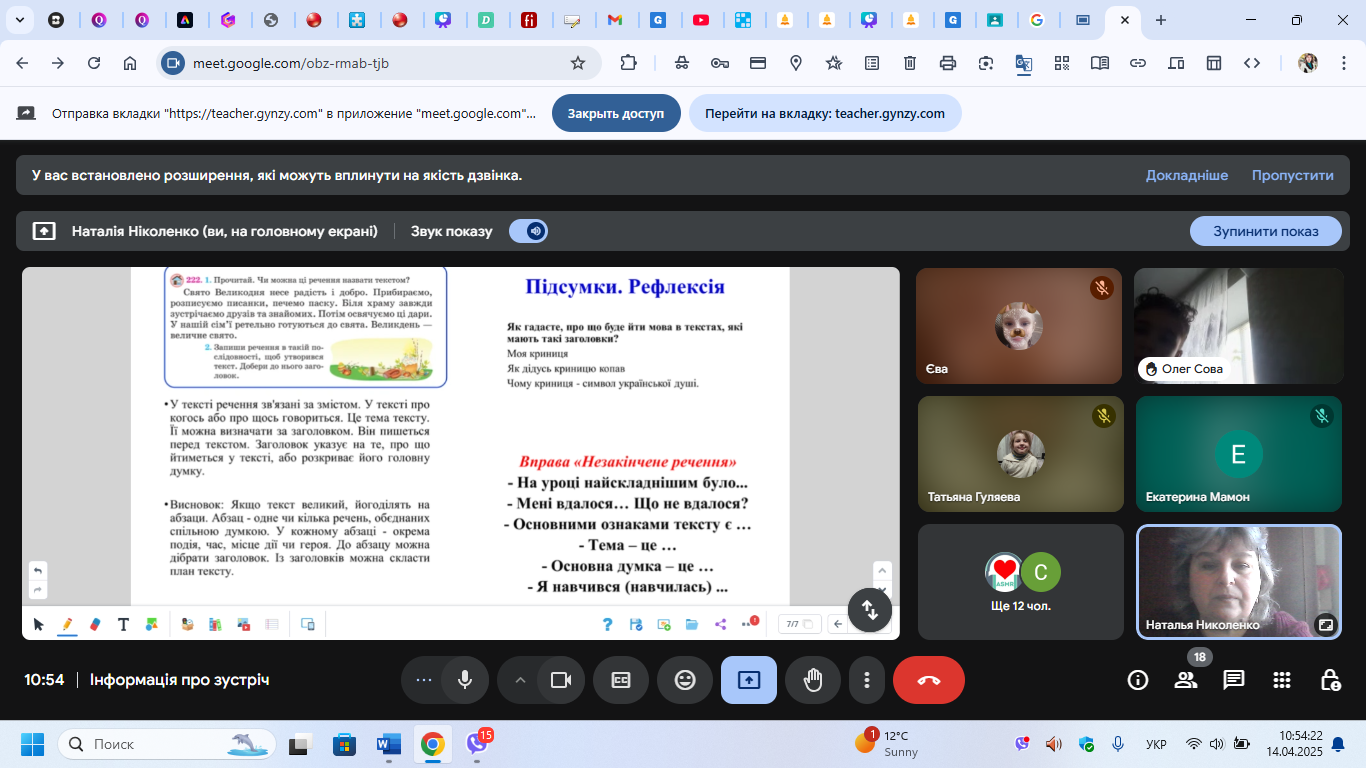The width and height of the screenshot is (1366, 768).
Task: Select the yellow pencil drawing tool
Action: tap(67, 624)
